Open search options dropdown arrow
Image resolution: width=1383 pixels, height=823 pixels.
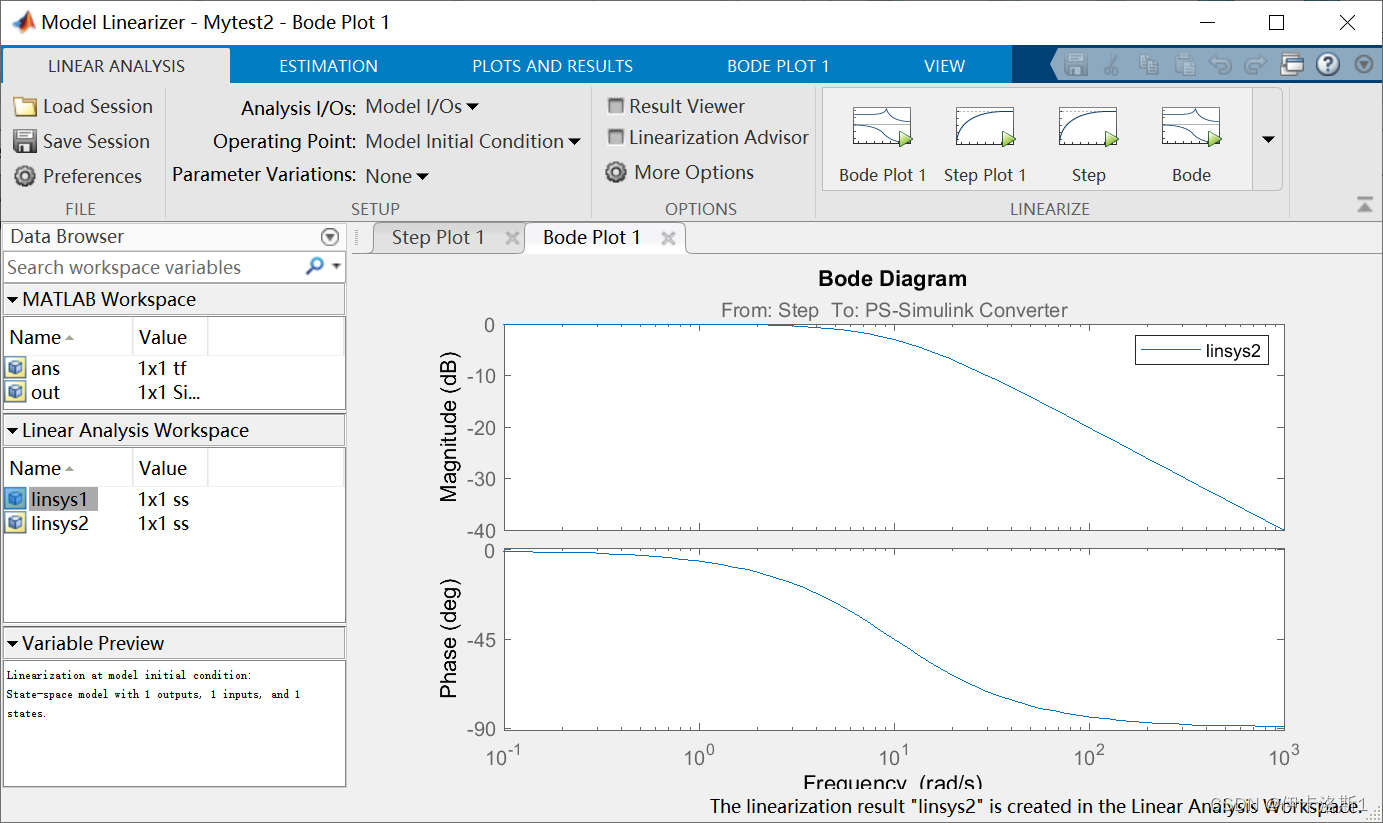(337, 267)
